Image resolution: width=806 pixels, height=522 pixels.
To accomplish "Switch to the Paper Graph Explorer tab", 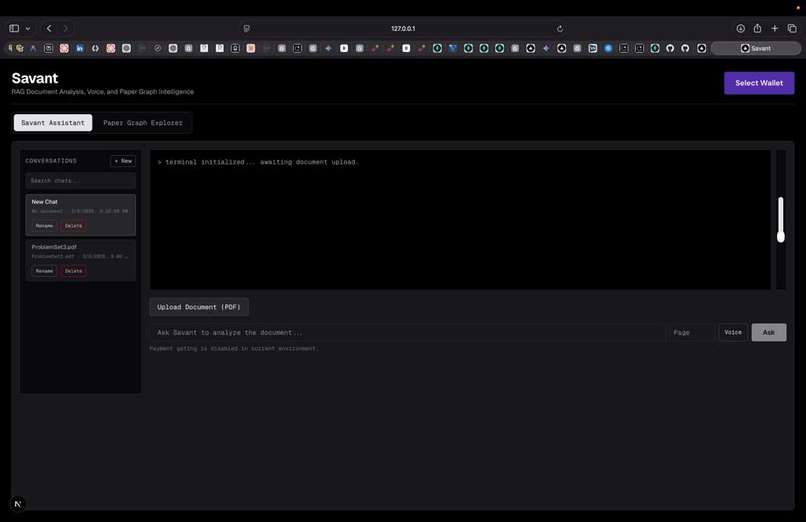I will 143,123.
